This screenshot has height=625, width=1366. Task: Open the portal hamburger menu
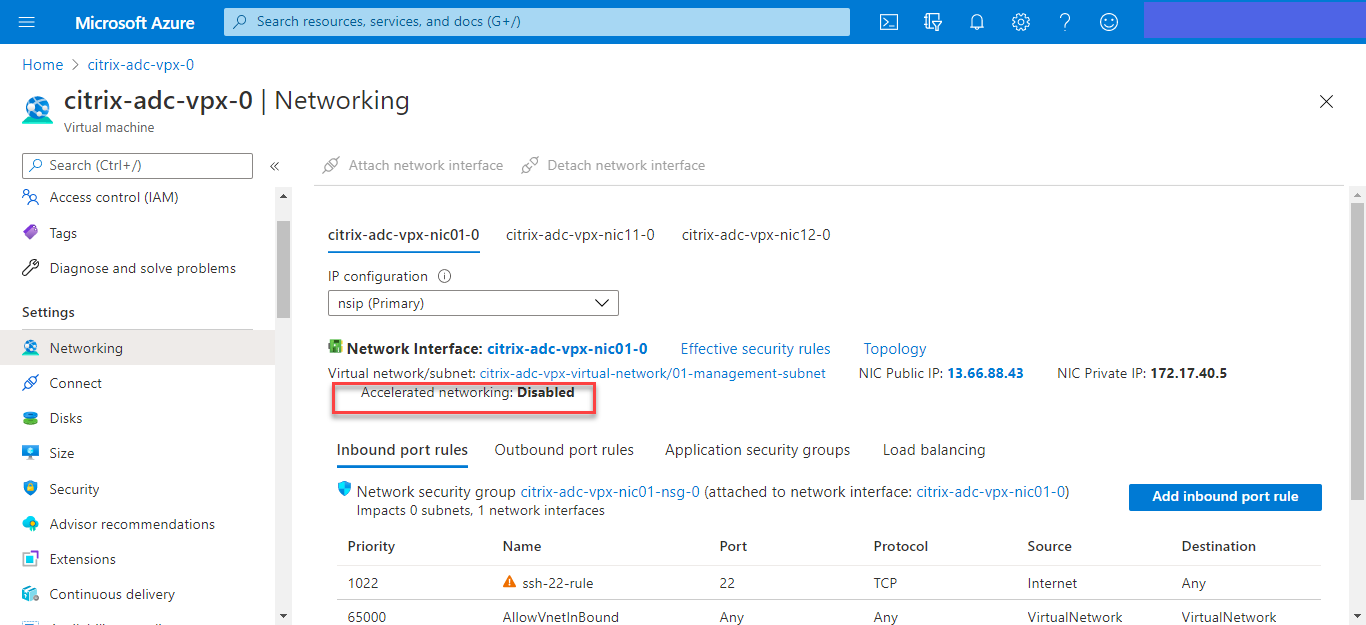tap(27, 22)
